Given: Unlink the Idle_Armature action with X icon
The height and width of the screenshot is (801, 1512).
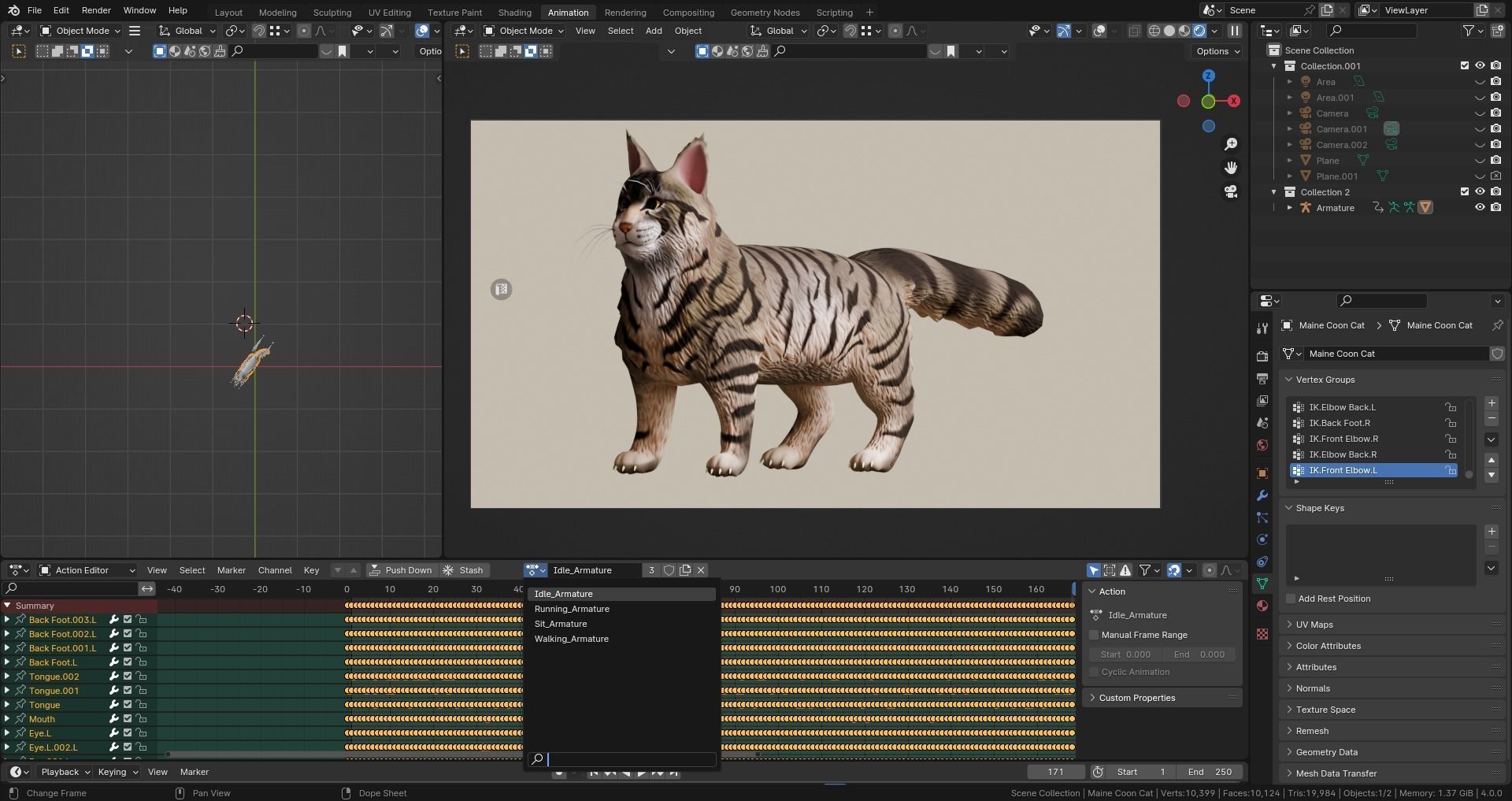Looking at the screenshot, I should (701, 570).
